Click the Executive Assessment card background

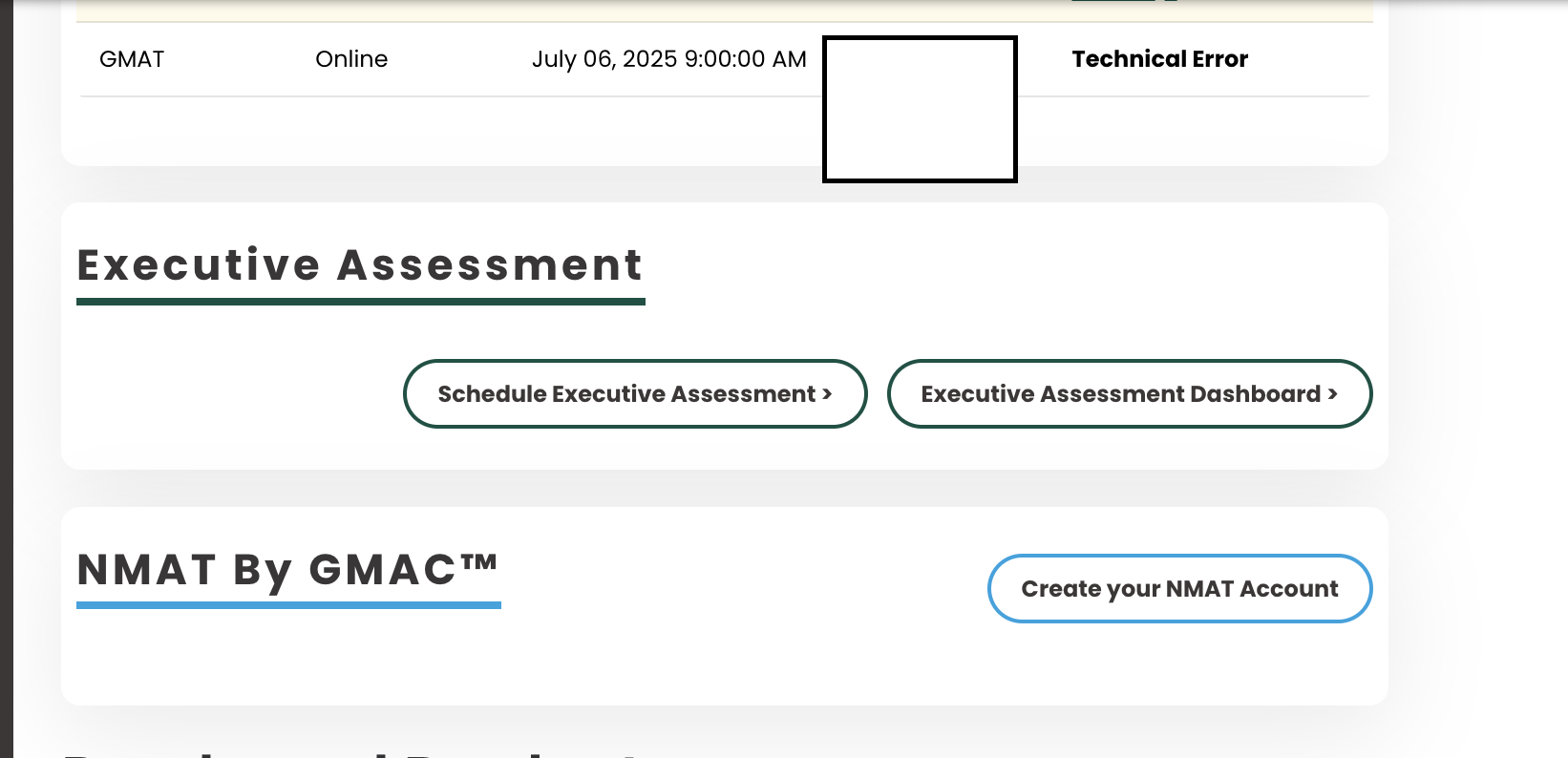(x=239, y=439)
